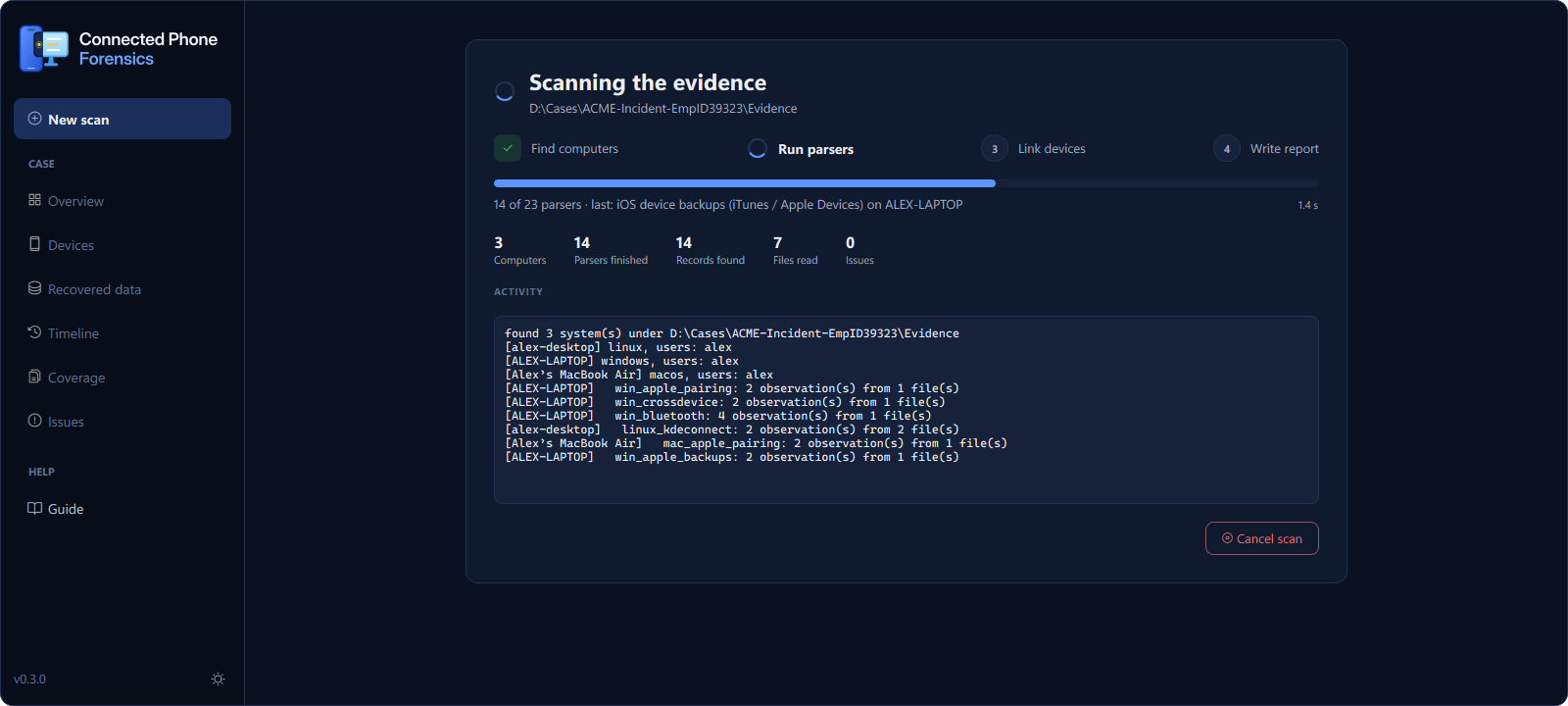This screenshot has height=706, width=1568.
Task: Click the win_apple_backups log line
Action: (732, 457)
